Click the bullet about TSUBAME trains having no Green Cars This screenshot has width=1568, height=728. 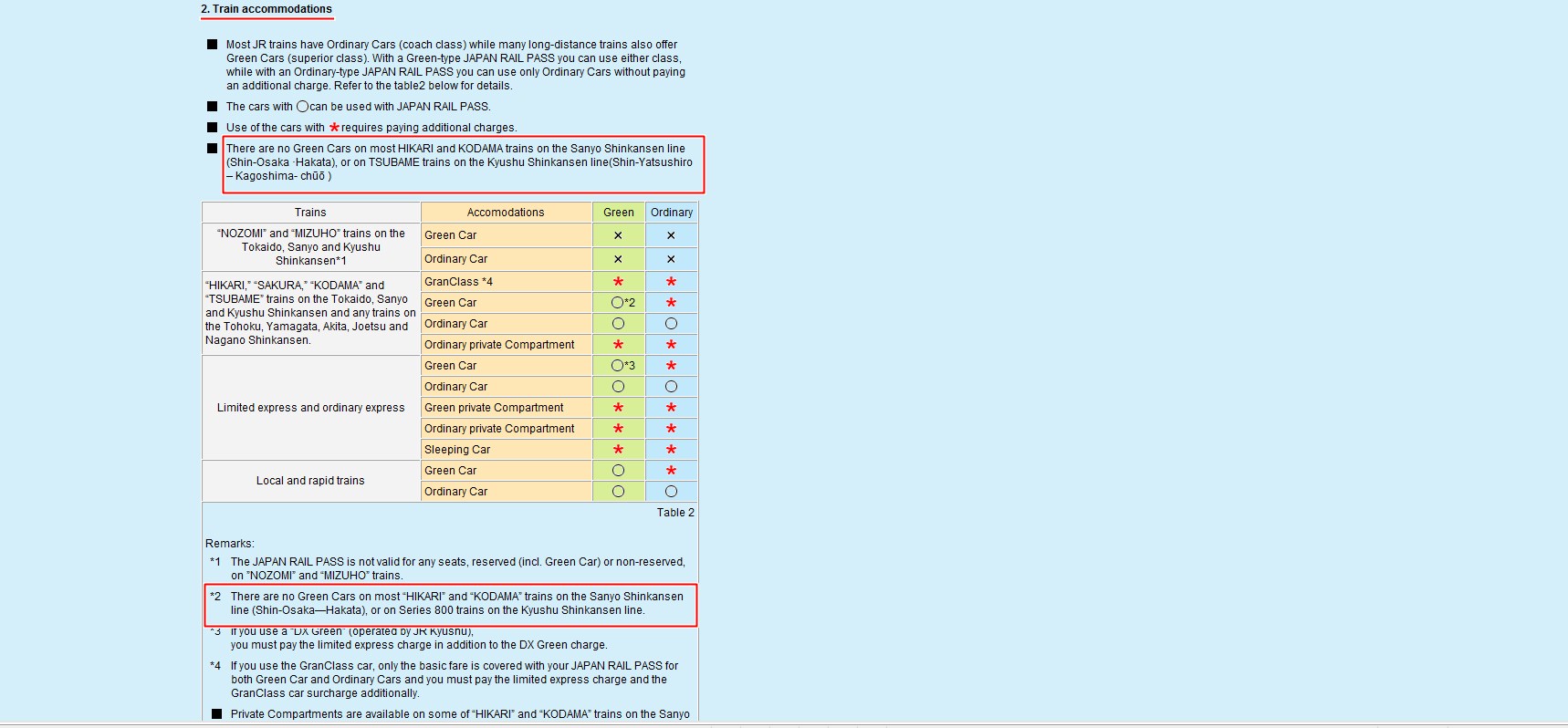pos(459,162)
